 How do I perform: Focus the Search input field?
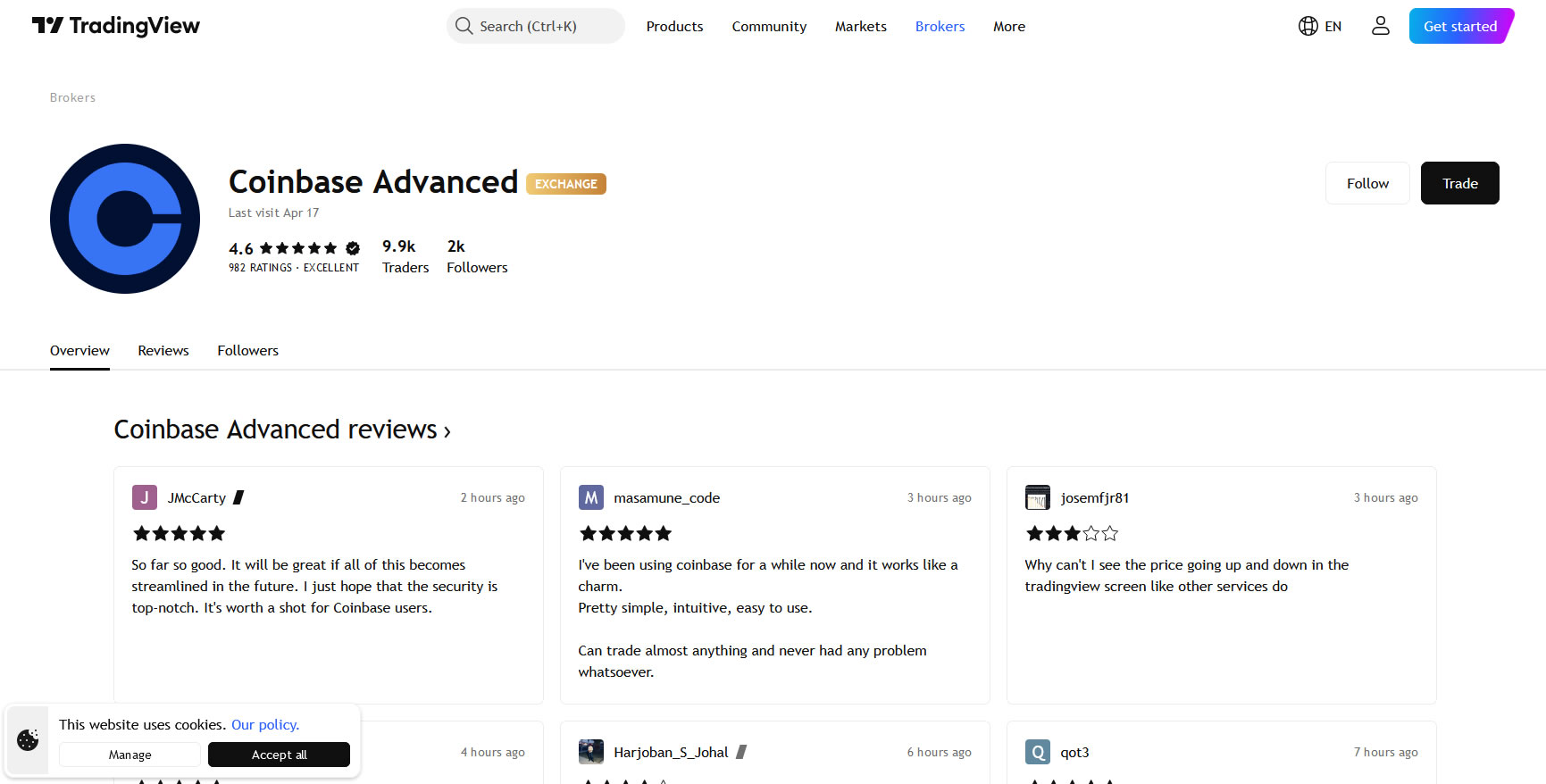536,26
